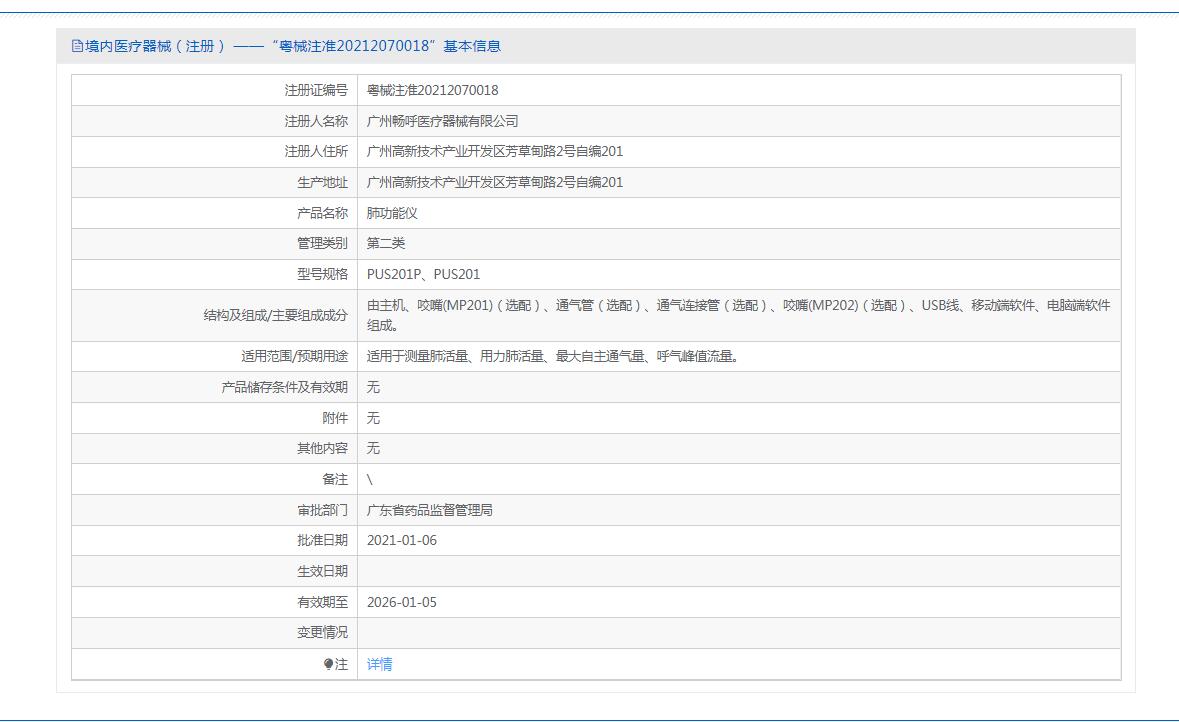
Task: Click the 产品储存条件及有效期 label
Action: point(284,387)
